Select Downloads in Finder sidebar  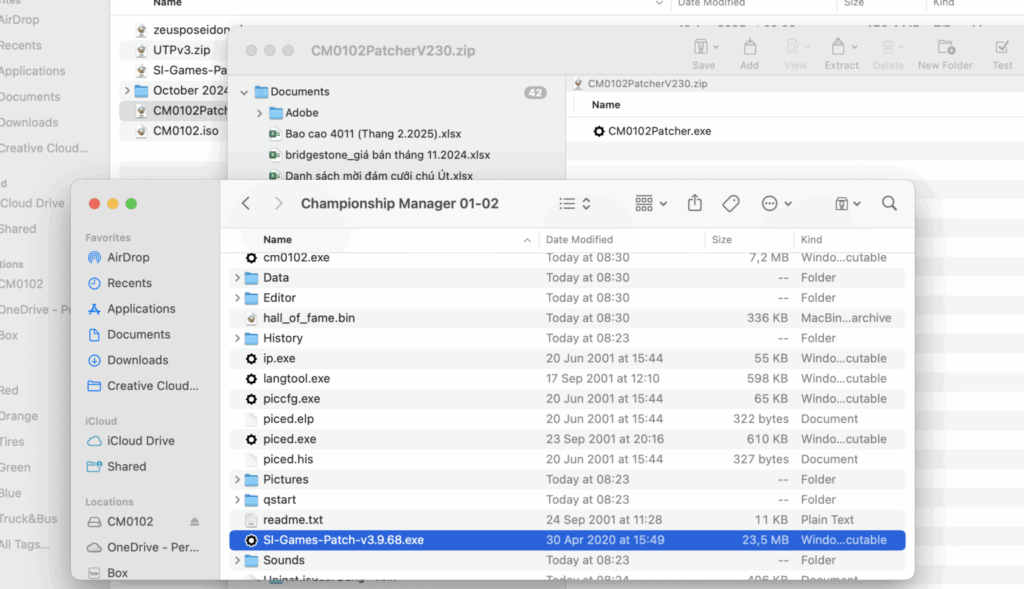(x=137, y=360)
